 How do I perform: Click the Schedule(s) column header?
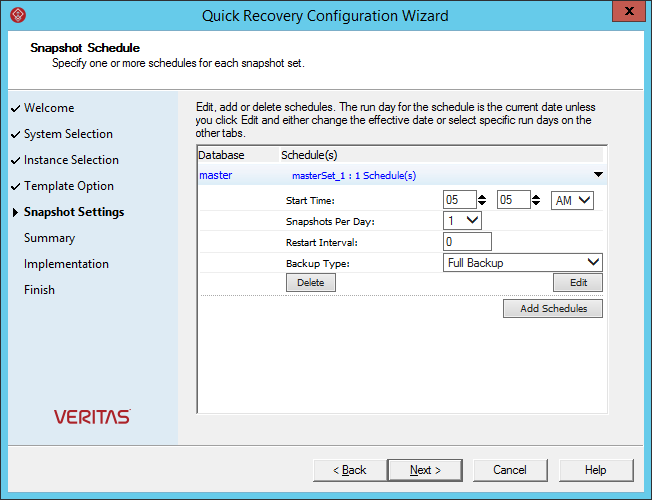pyautogui.click(x=309, y=155)
